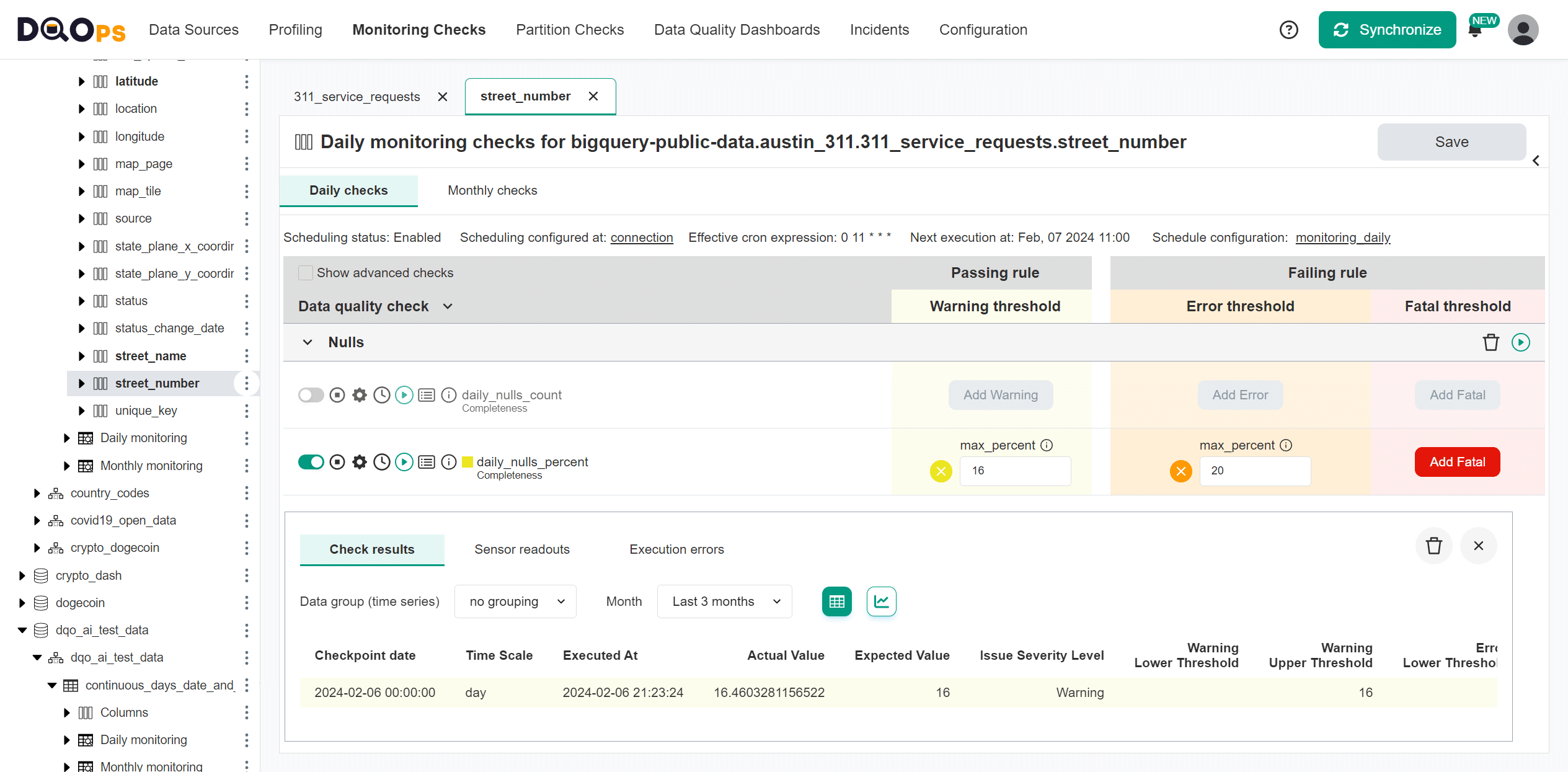Open help question mark icon
The image size is (1568, 772).
(x=1288, y=30)
